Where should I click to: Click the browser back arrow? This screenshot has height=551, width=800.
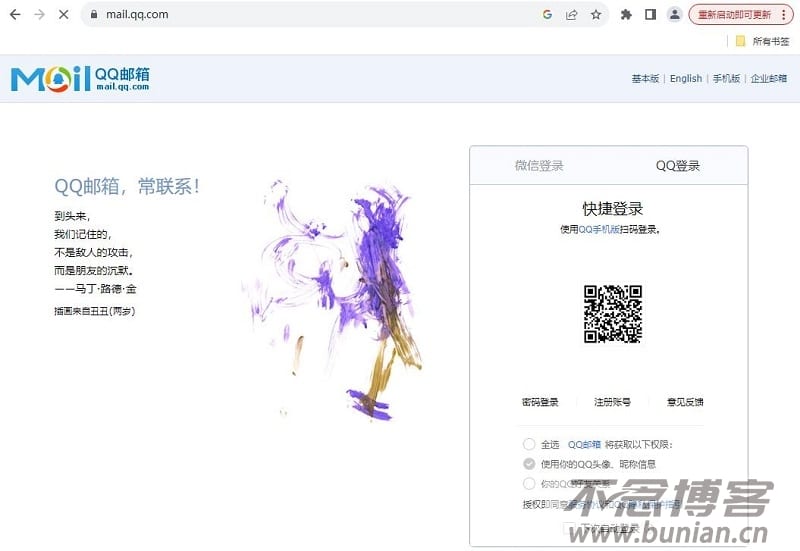(15, 15)
